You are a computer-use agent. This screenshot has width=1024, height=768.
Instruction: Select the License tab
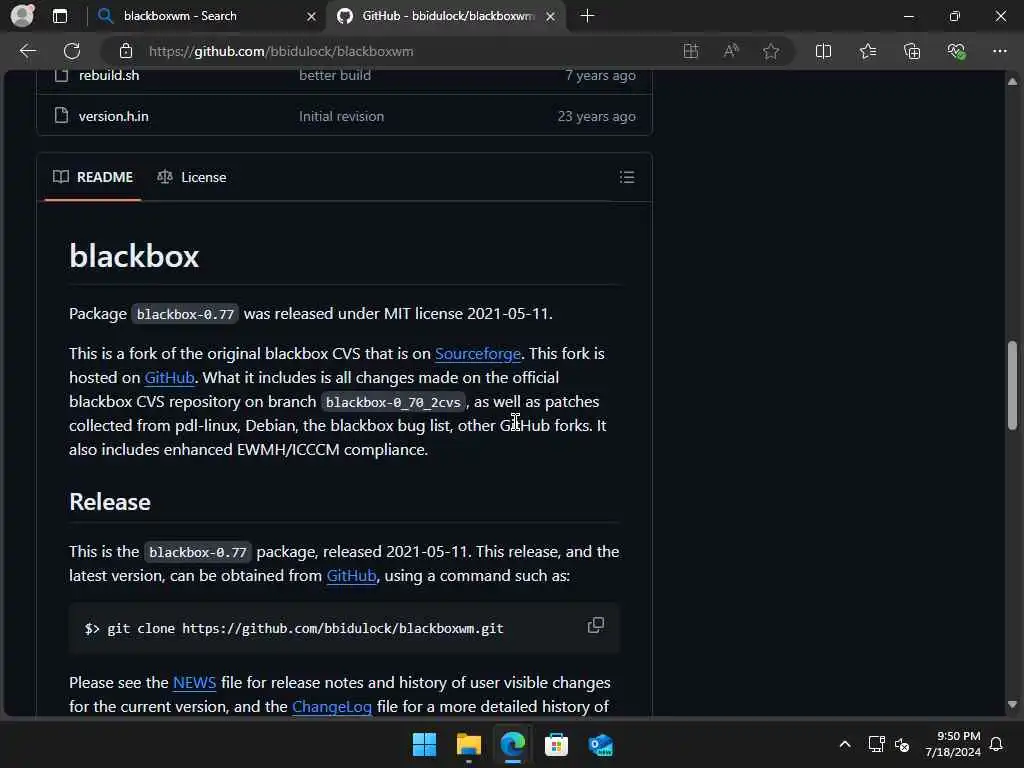pyautogui.click(x=192, y=177)
